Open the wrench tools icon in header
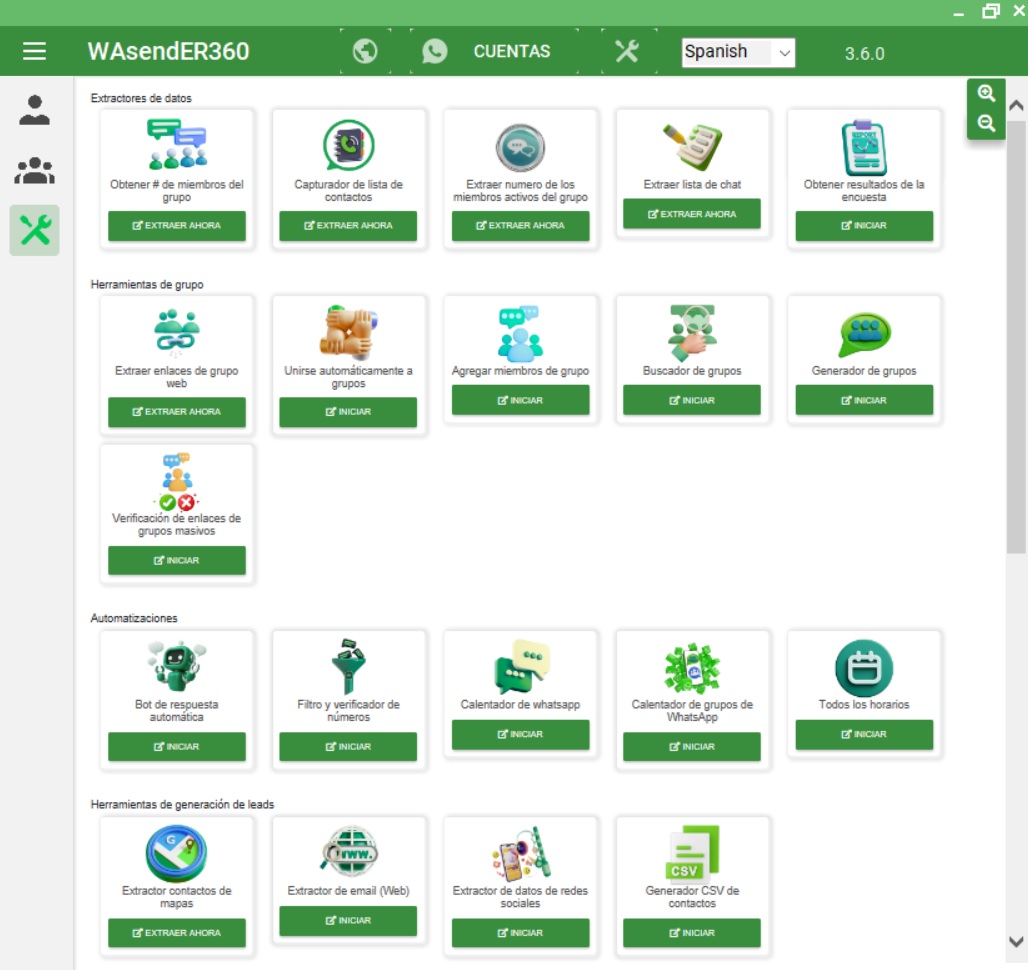Image resolution: width=1028 pixels, height=970 pixels. (627, 51)
